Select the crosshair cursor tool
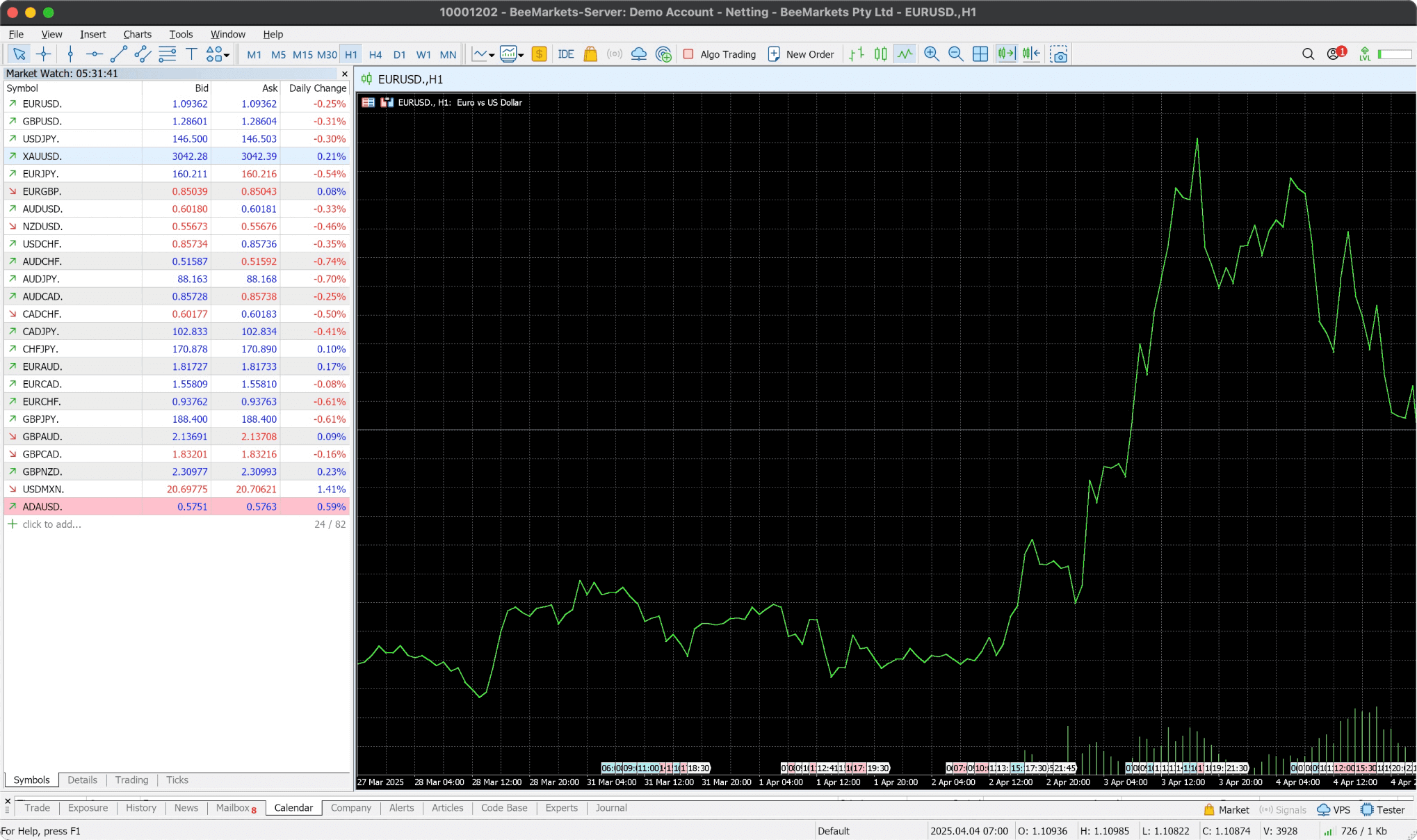 [44, 54]
